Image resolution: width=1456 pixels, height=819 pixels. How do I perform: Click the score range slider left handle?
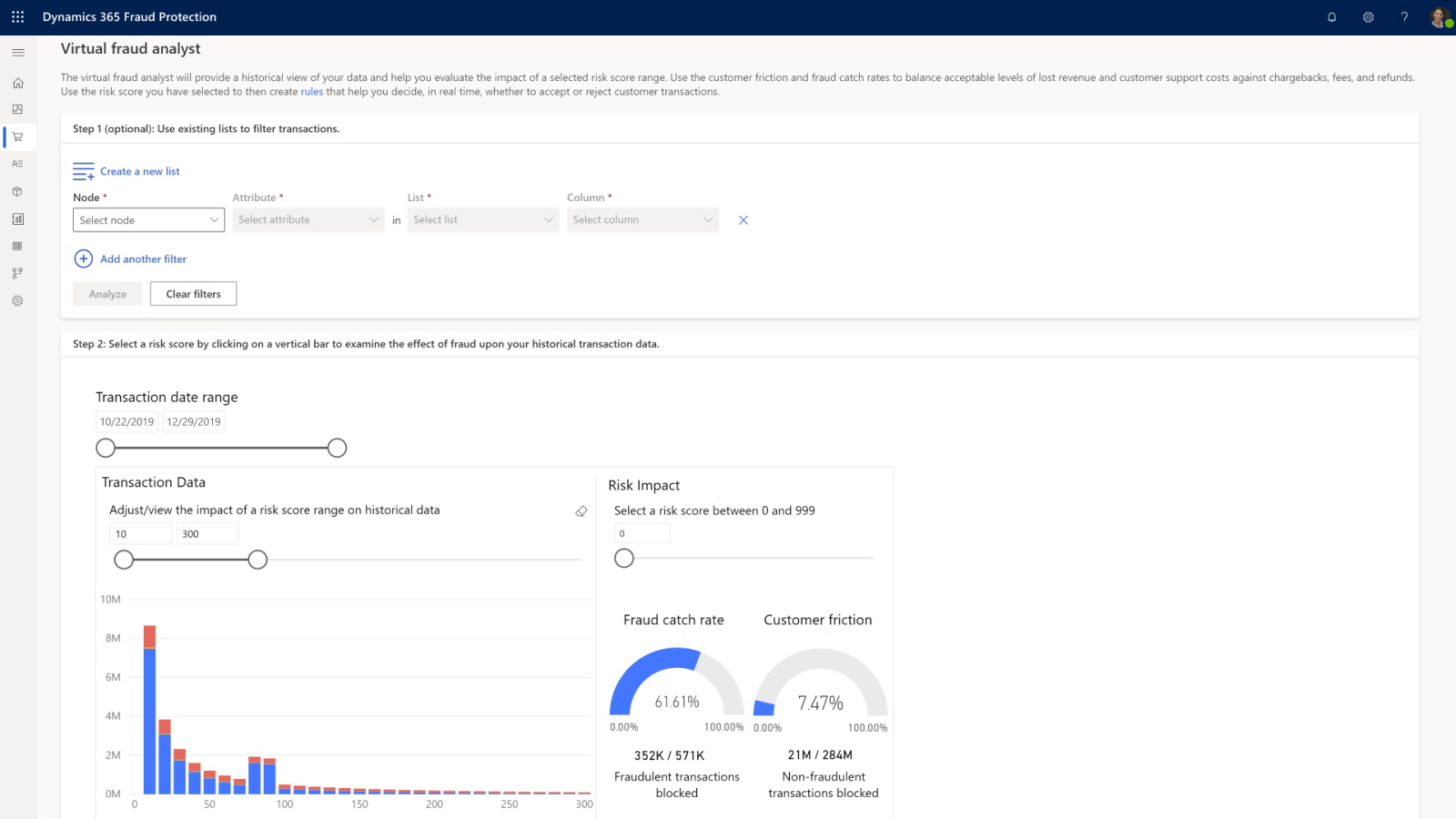pos(124,560)
